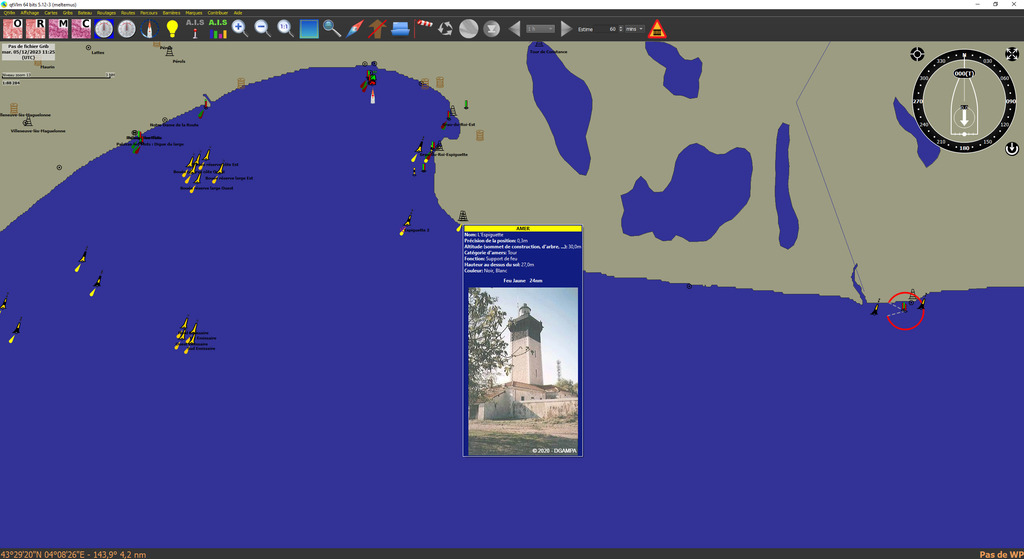Click the round grey download arrow icon
The height and width of the screenshot is (559, 1024).
[x=491, y=29]
